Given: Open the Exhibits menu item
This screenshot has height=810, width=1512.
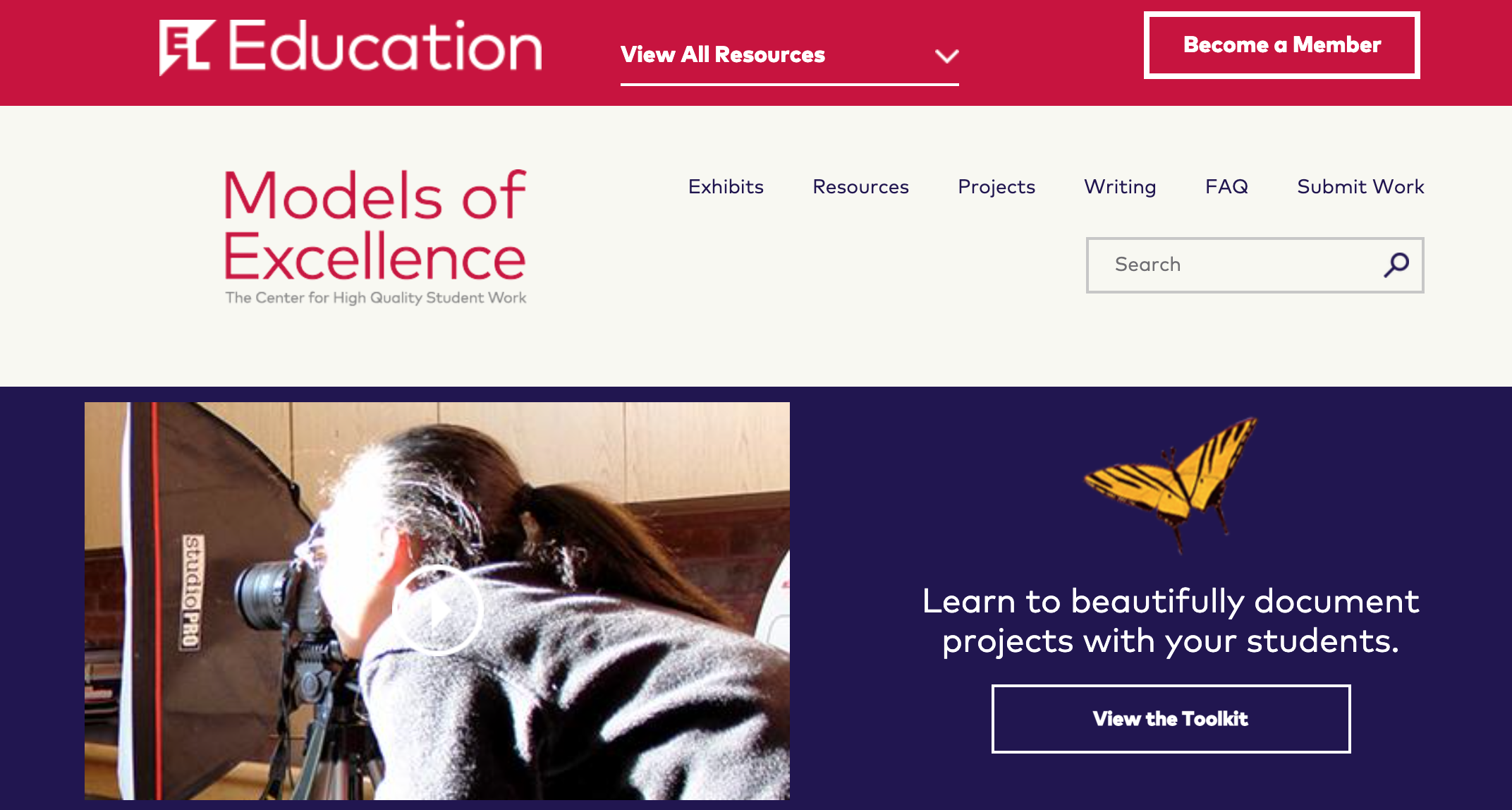Looking at the screenshot, I should (726, 187).
